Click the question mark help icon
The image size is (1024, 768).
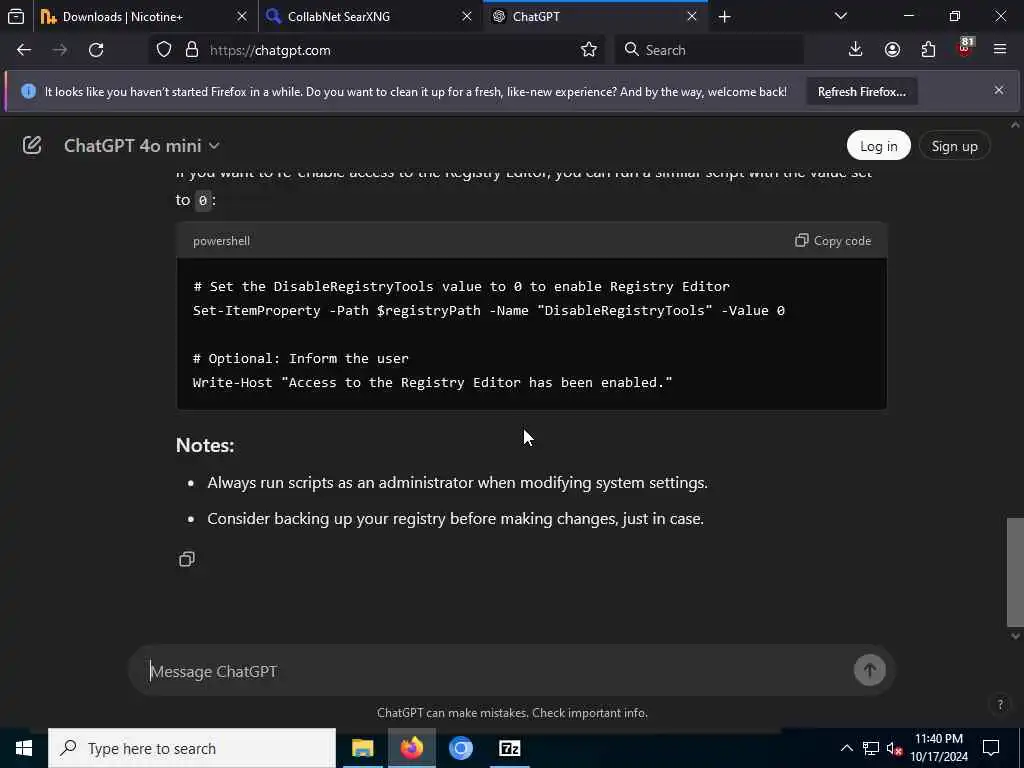point(1000,704)
